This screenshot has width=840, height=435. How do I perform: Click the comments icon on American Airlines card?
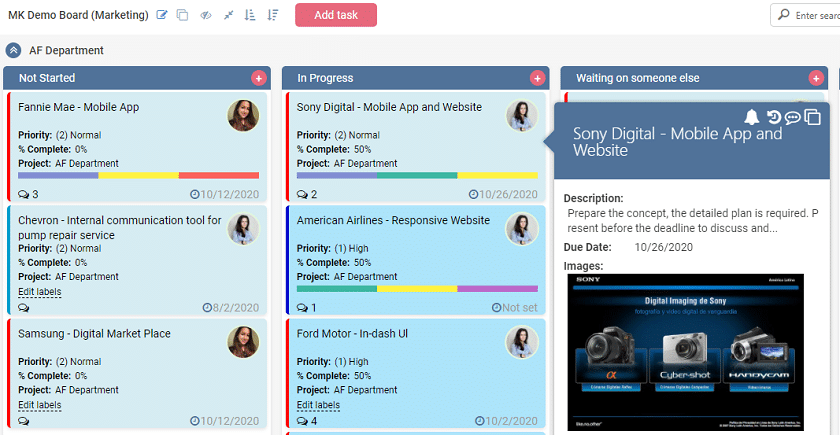(302, 308)
